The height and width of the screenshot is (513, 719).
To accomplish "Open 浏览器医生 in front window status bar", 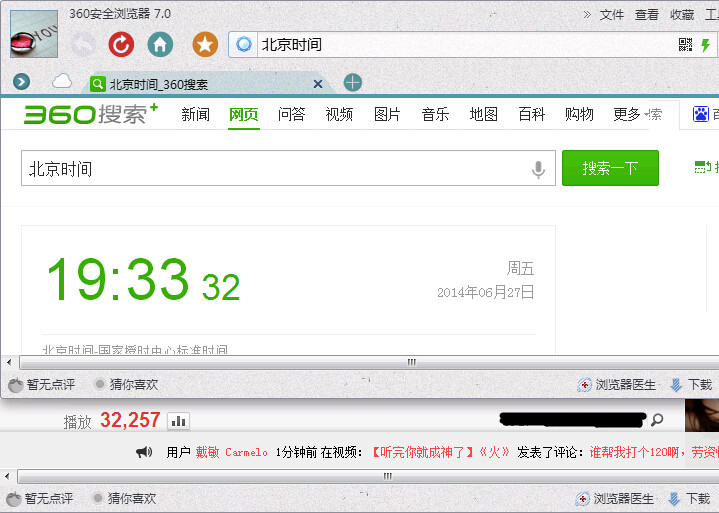I will pyautogui.click(x=617, y=385).
